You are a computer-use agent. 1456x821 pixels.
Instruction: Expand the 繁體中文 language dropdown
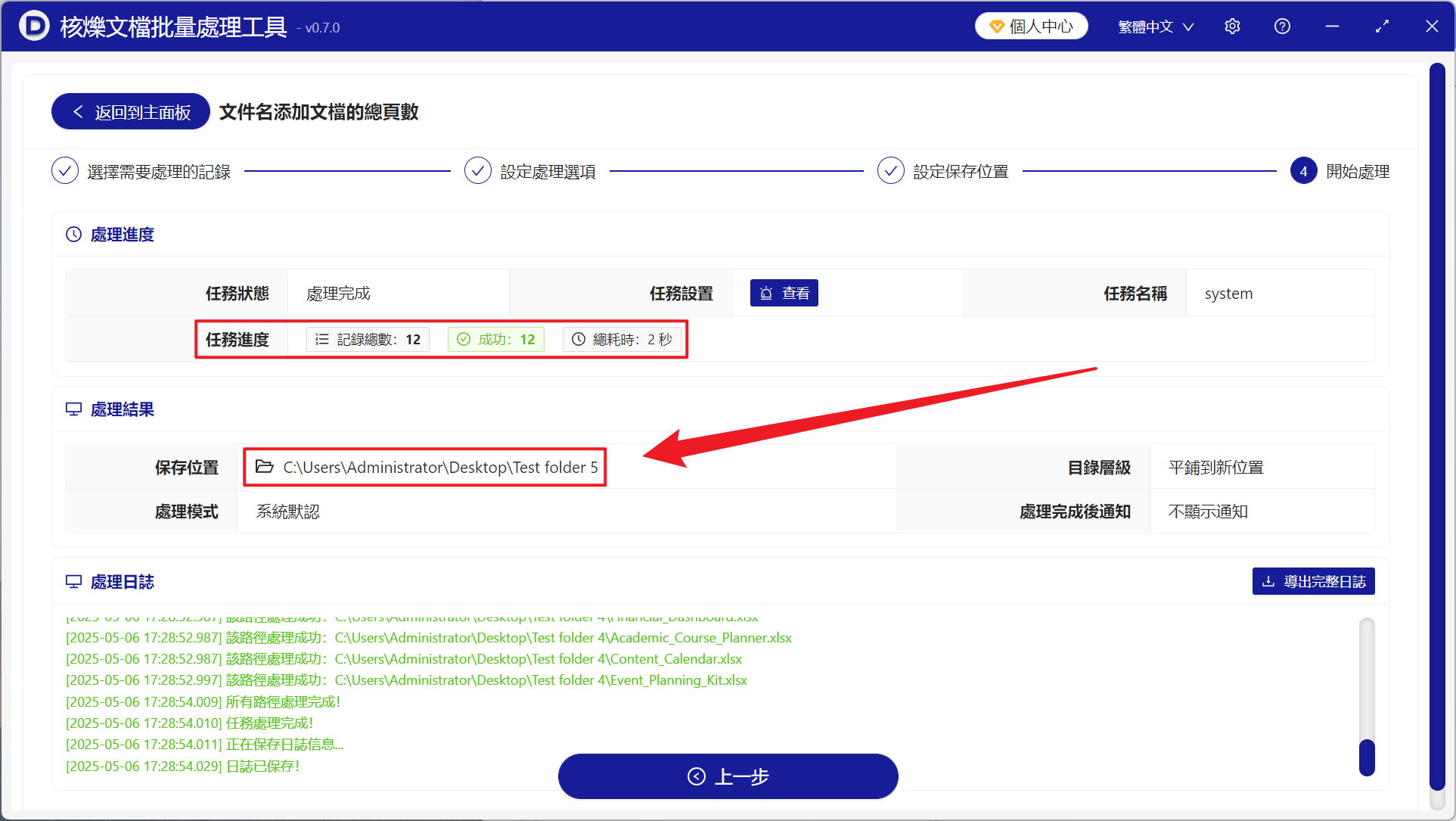pos(1156,26)
